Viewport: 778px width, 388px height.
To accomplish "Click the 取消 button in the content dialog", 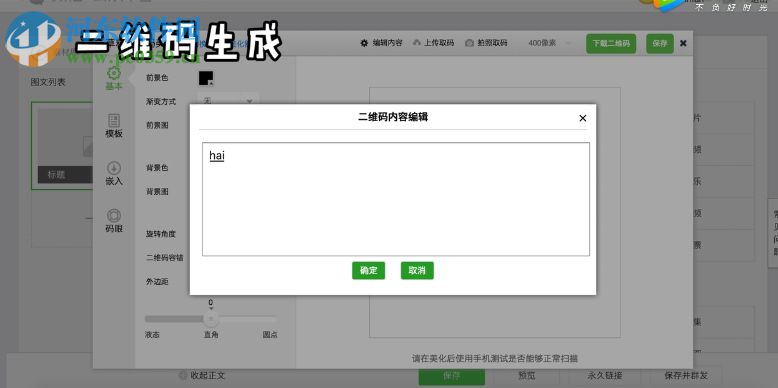I will pos(417,270).
